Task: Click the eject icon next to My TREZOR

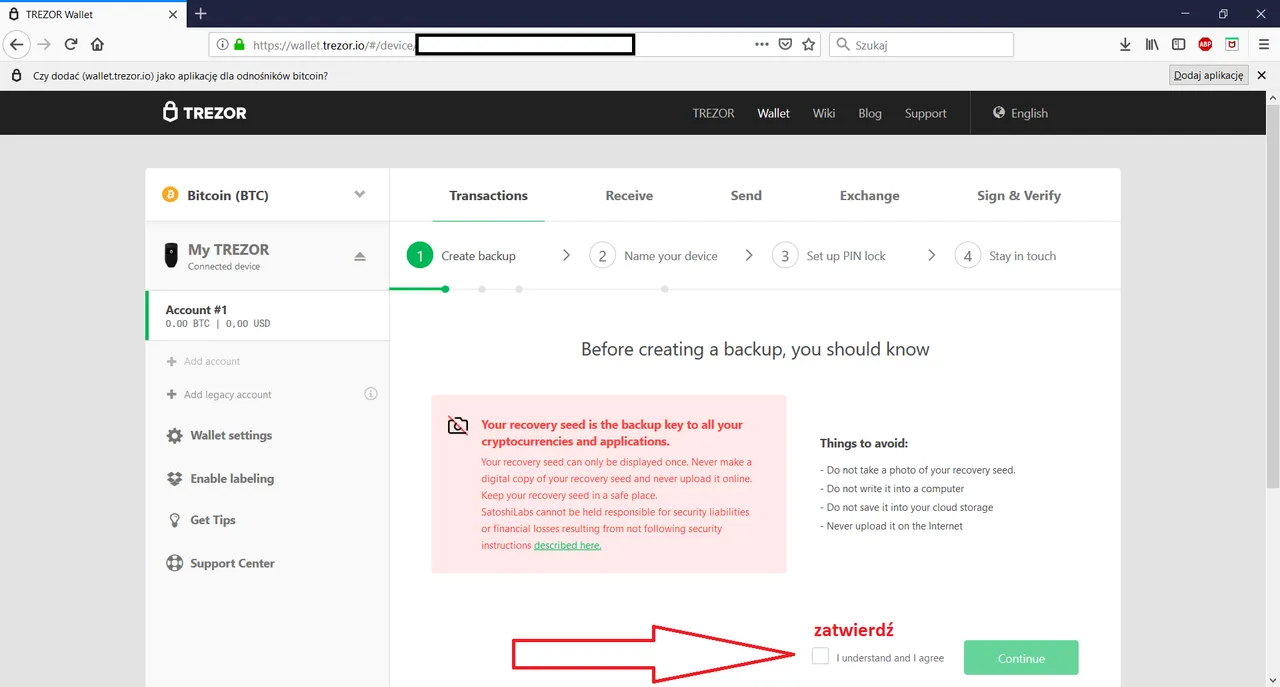Action: click(360, 257)
